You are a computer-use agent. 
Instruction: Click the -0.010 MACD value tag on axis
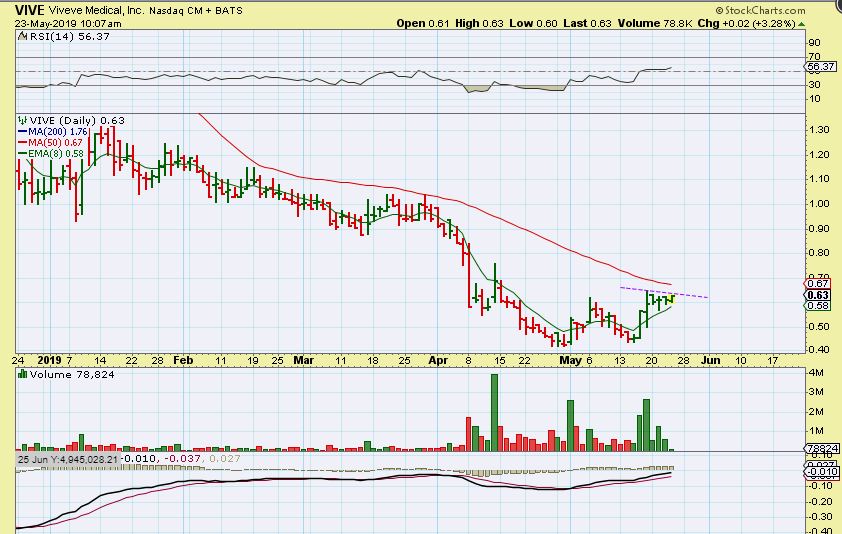tap(822, 472)
